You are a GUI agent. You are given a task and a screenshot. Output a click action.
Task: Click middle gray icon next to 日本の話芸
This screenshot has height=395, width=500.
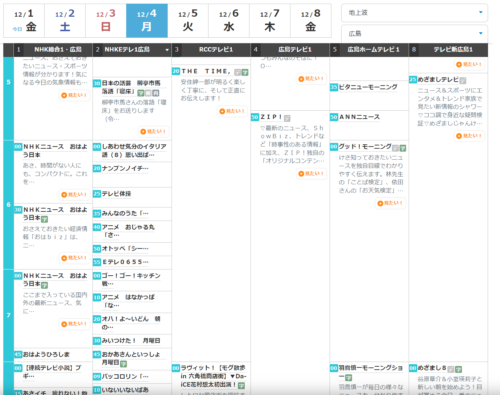coord(148,93)
